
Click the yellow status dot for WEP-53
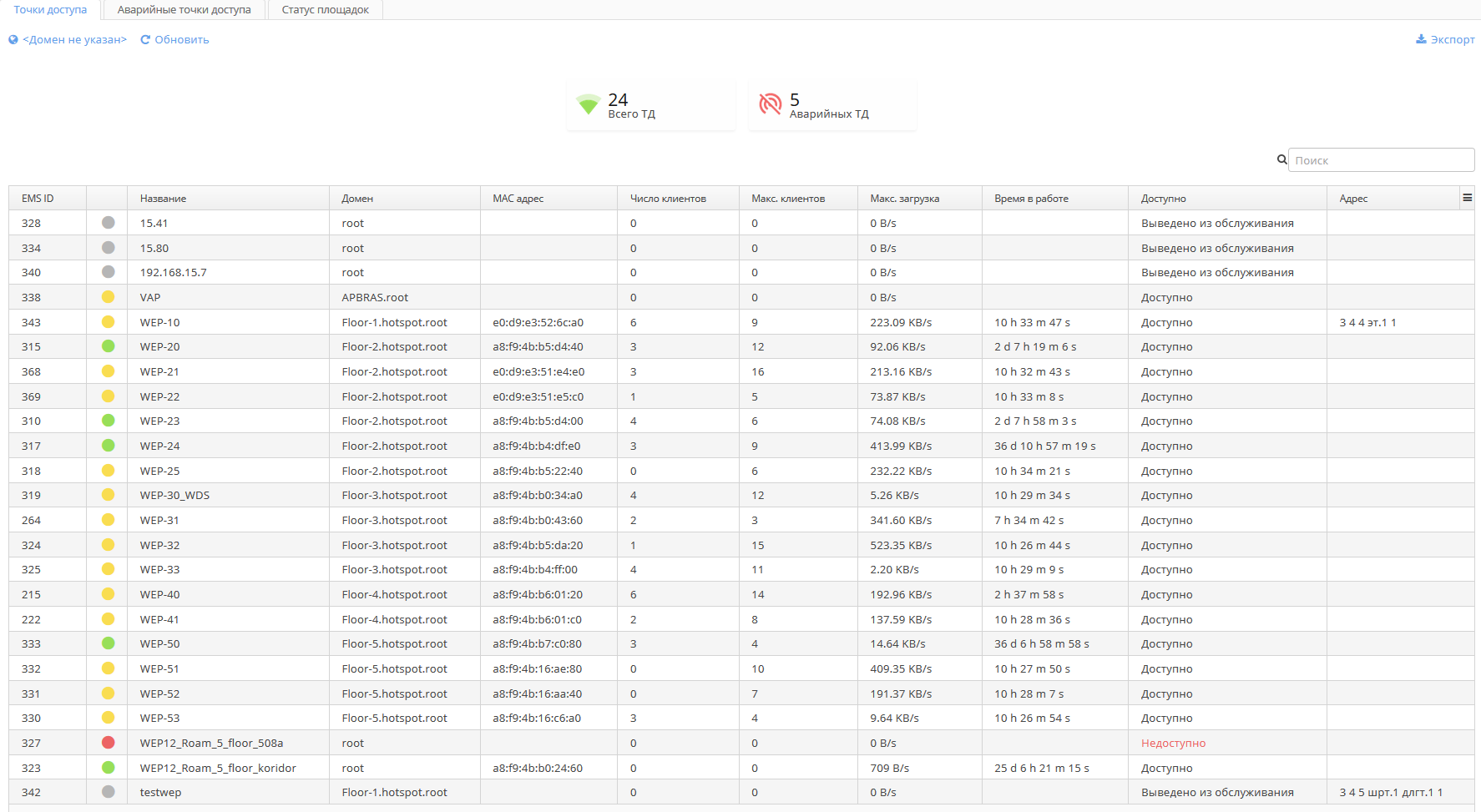(108, 718)
